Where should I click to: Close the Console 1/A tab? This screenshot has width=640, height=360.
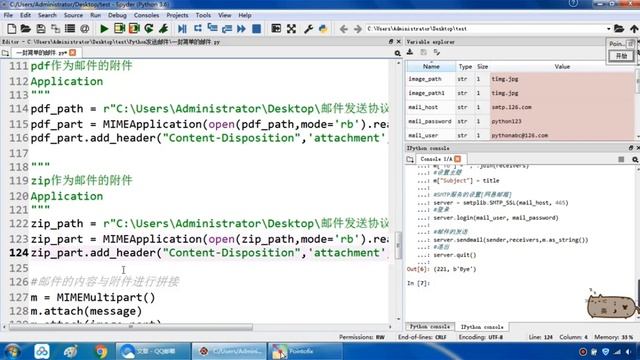[x=458, y=159]
